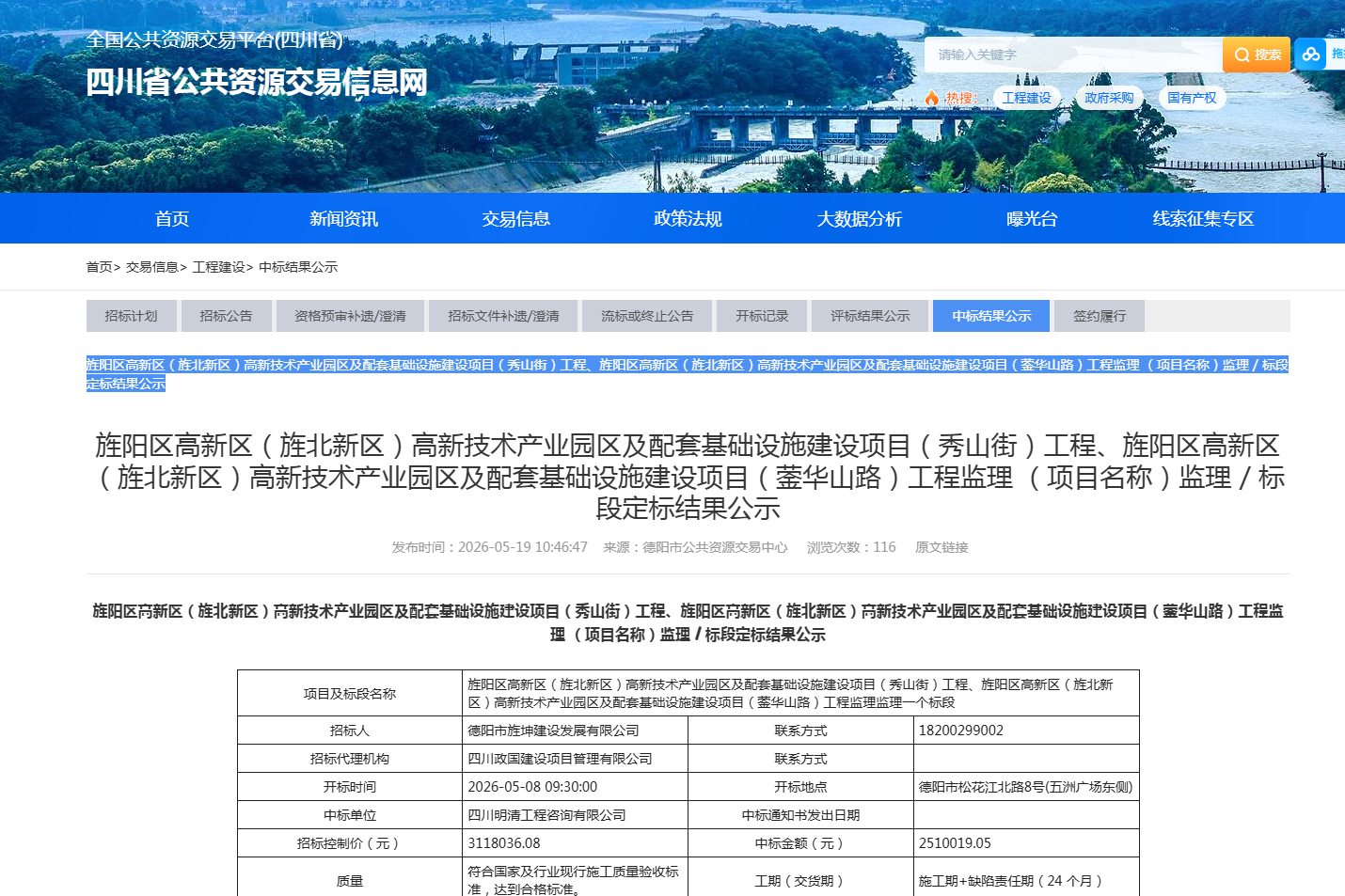This screenshot has height=896, width=1345.
Task: Switch to the 评标结果公示 tab
Action: (x=870, y=316)
